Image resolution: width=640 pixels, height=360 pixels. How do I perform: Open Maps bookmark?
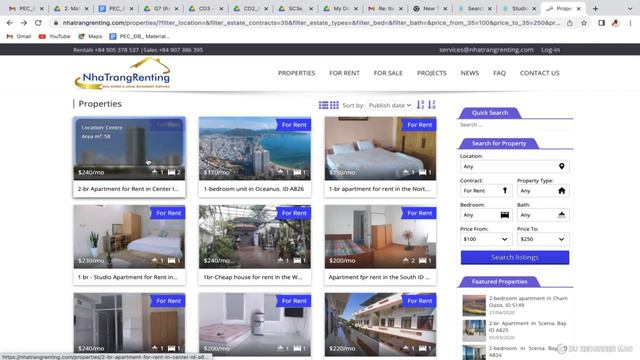(x=90, y=36)
